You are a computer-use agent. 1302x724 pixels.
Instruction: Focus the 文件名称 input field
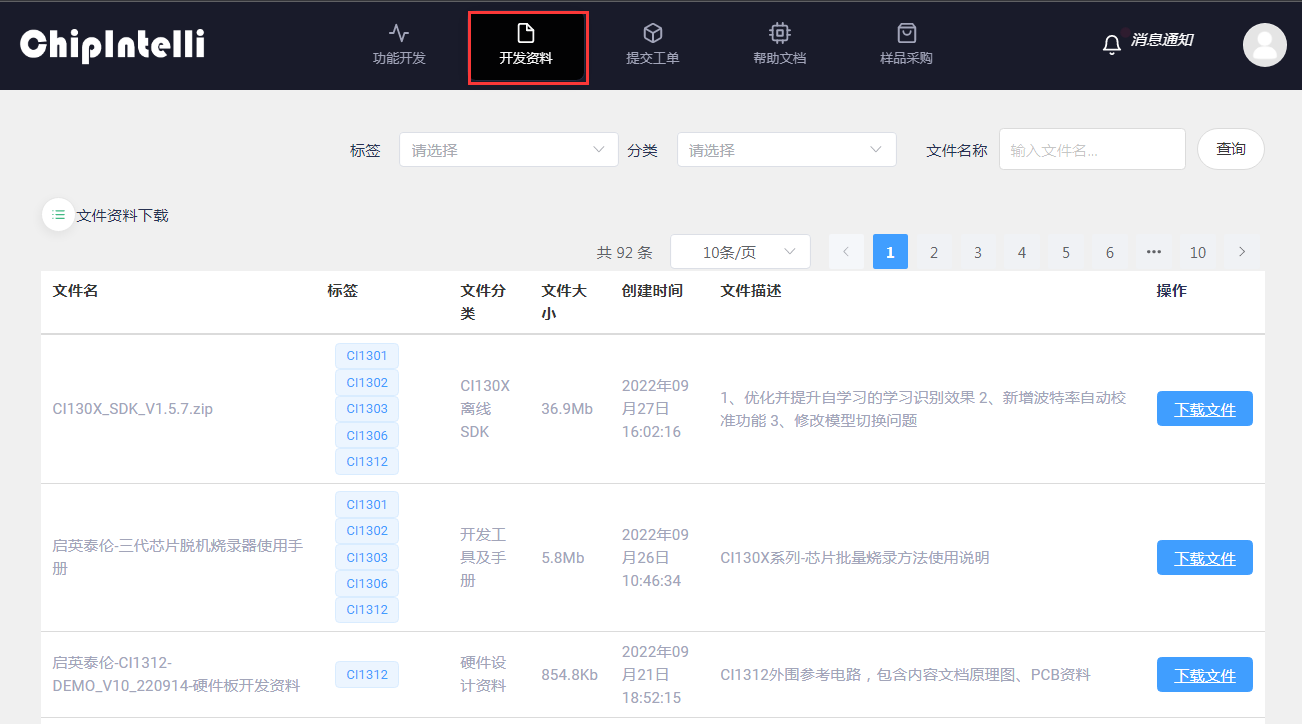(x=1091, y=150)
